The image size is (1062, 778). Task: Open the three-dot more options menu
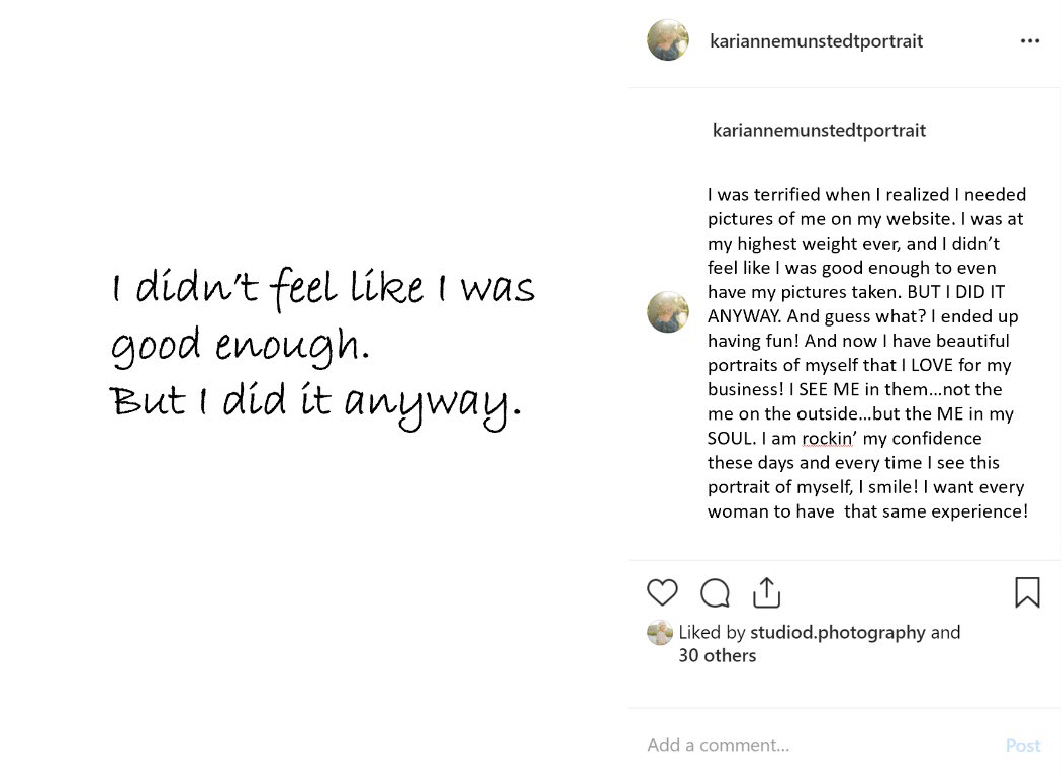(1029, 41)
